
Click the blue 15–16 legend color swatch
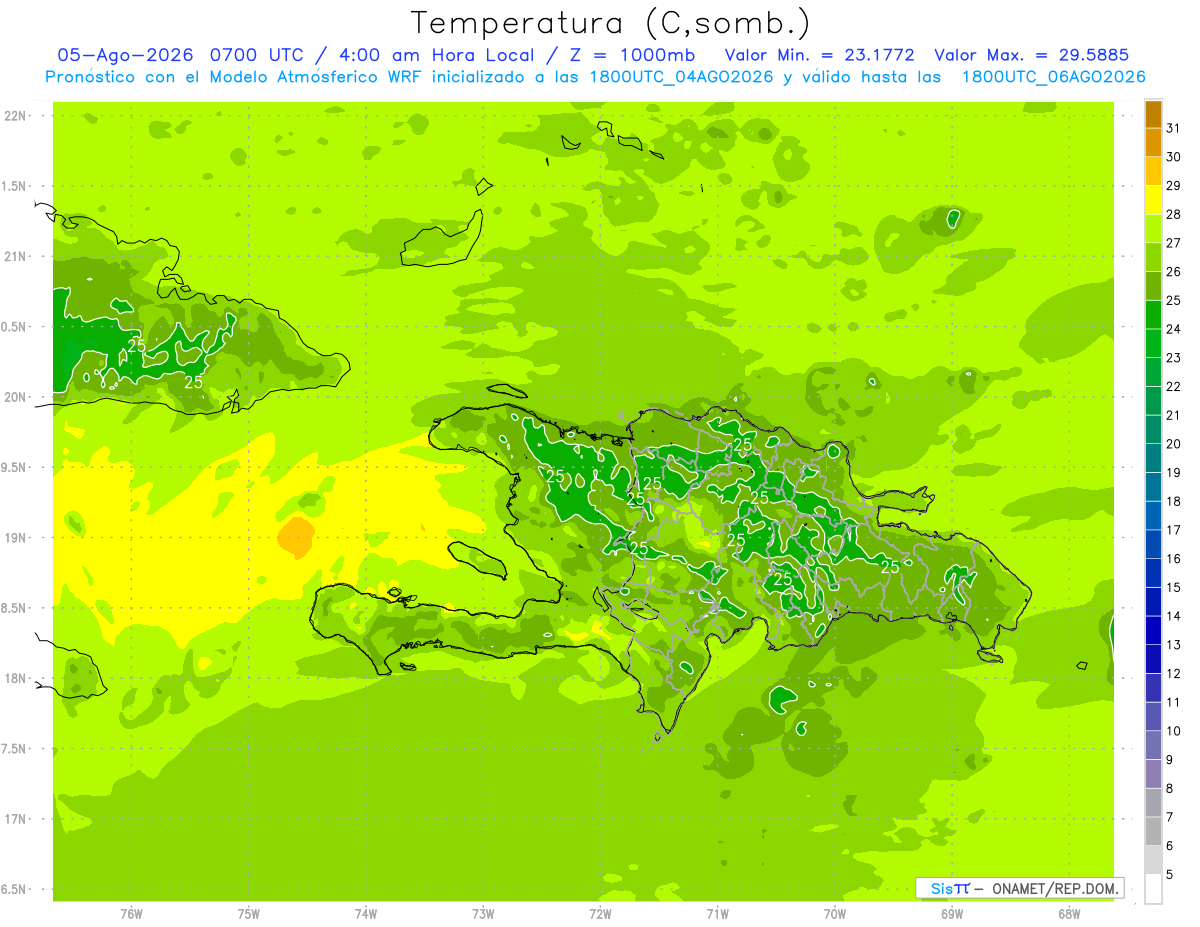pos(1153,573)
